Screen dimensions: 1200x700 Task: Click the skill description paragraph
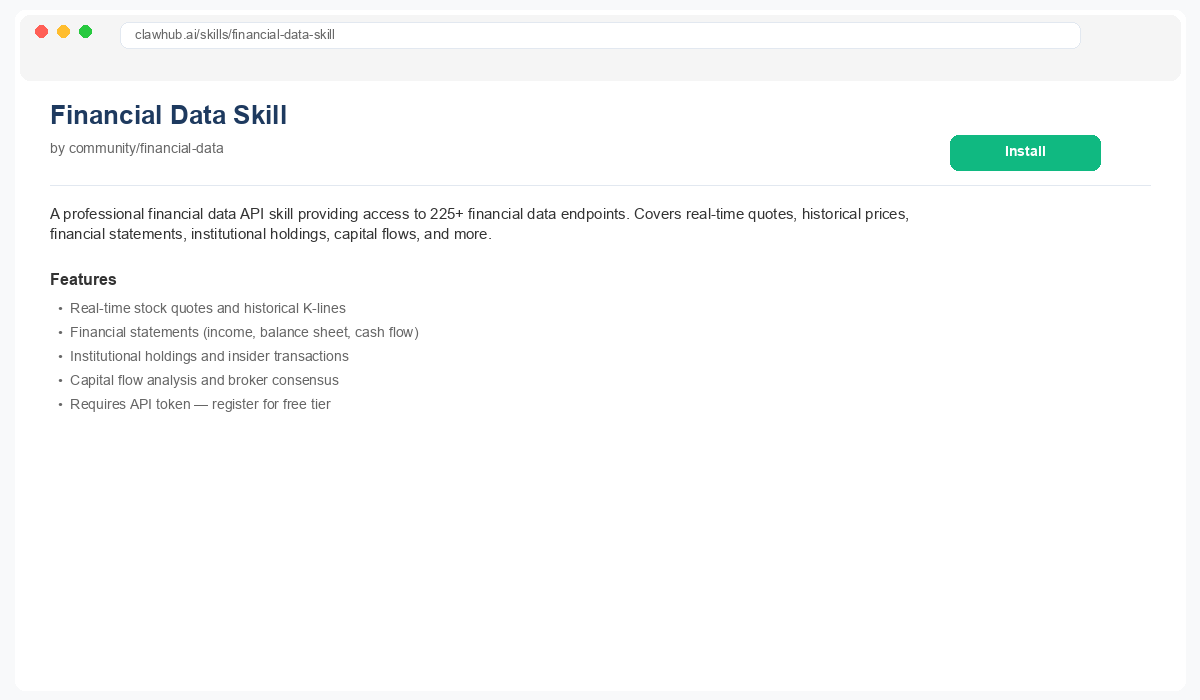pos(480,224)
